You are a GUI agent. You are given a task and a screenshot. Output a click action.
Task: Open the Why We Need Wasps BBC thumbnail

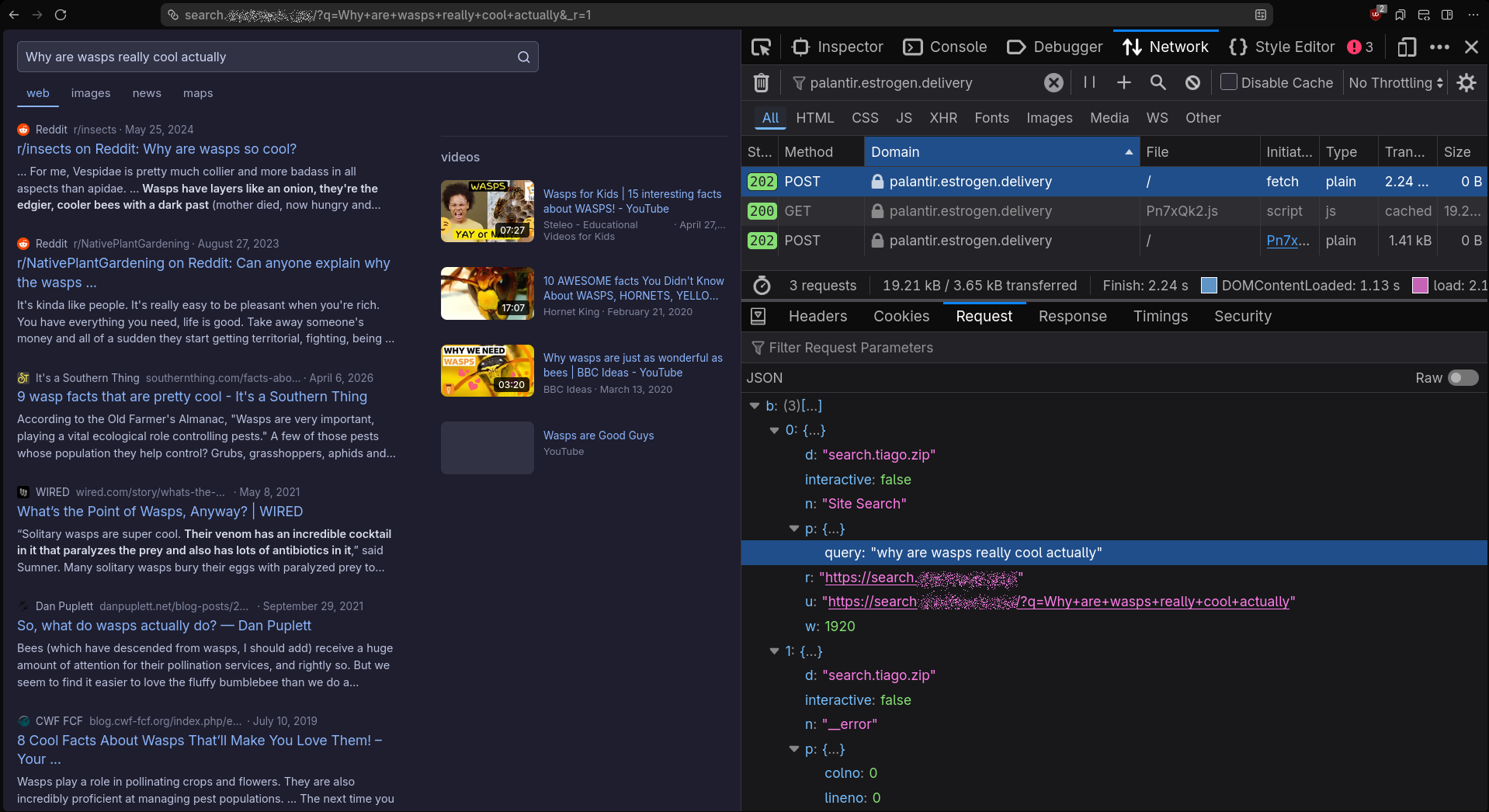point(488,370)
